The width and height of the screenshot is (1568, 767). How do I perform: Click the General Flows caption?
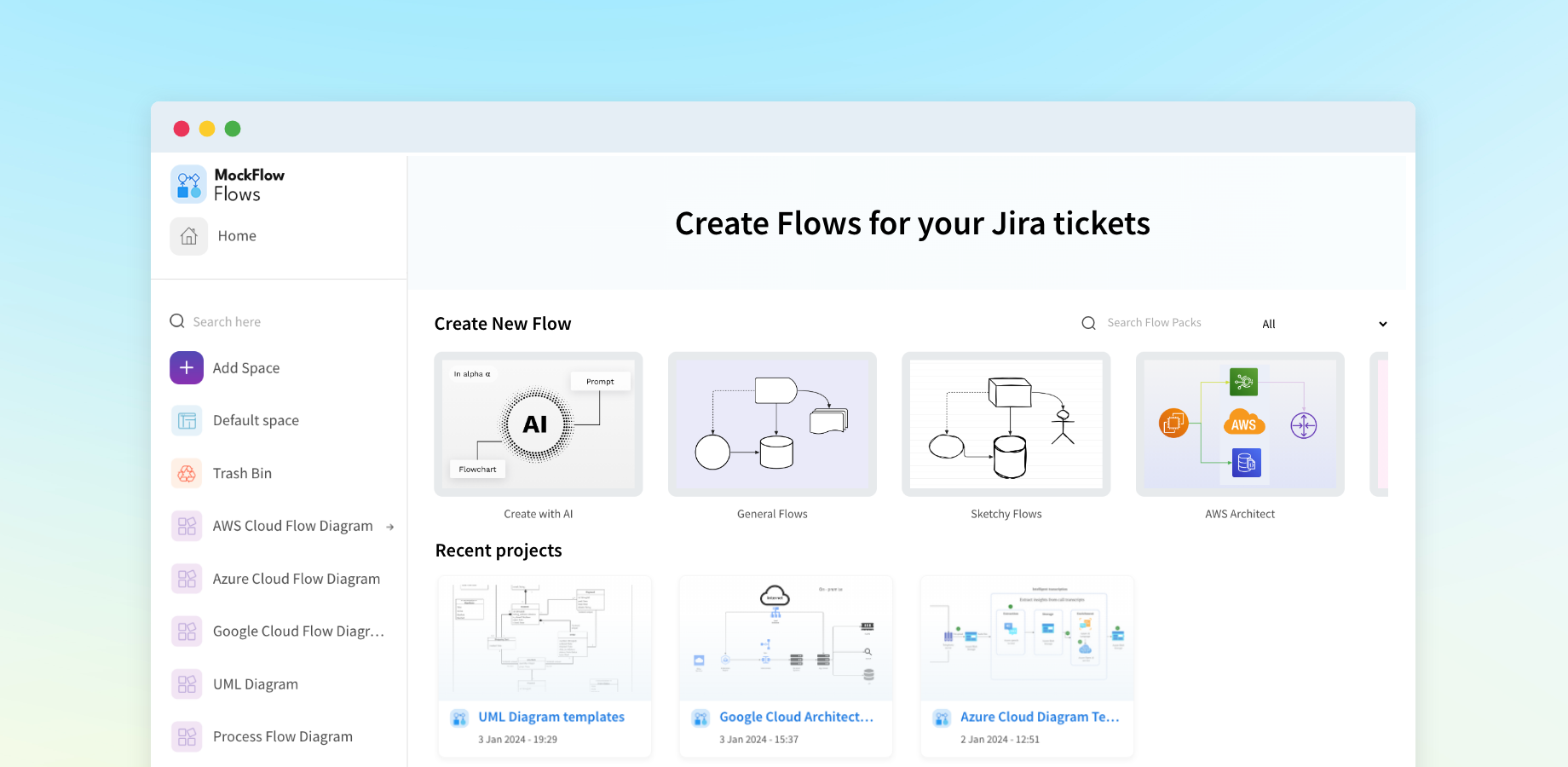tap(772, 514)
